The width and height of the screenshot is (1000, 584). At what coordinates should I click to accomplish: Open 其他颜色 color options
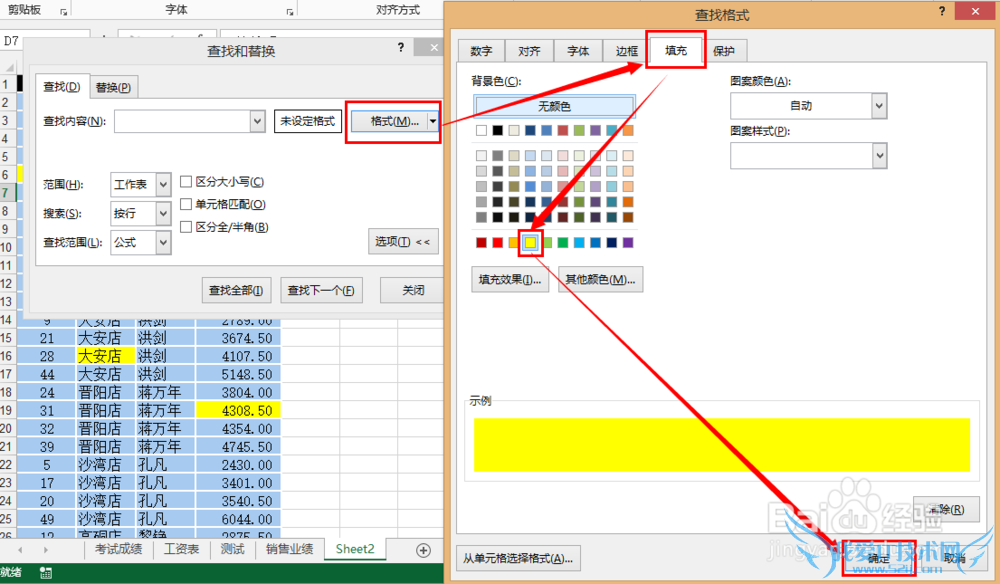pyautogui.click(x=600, y=280)
